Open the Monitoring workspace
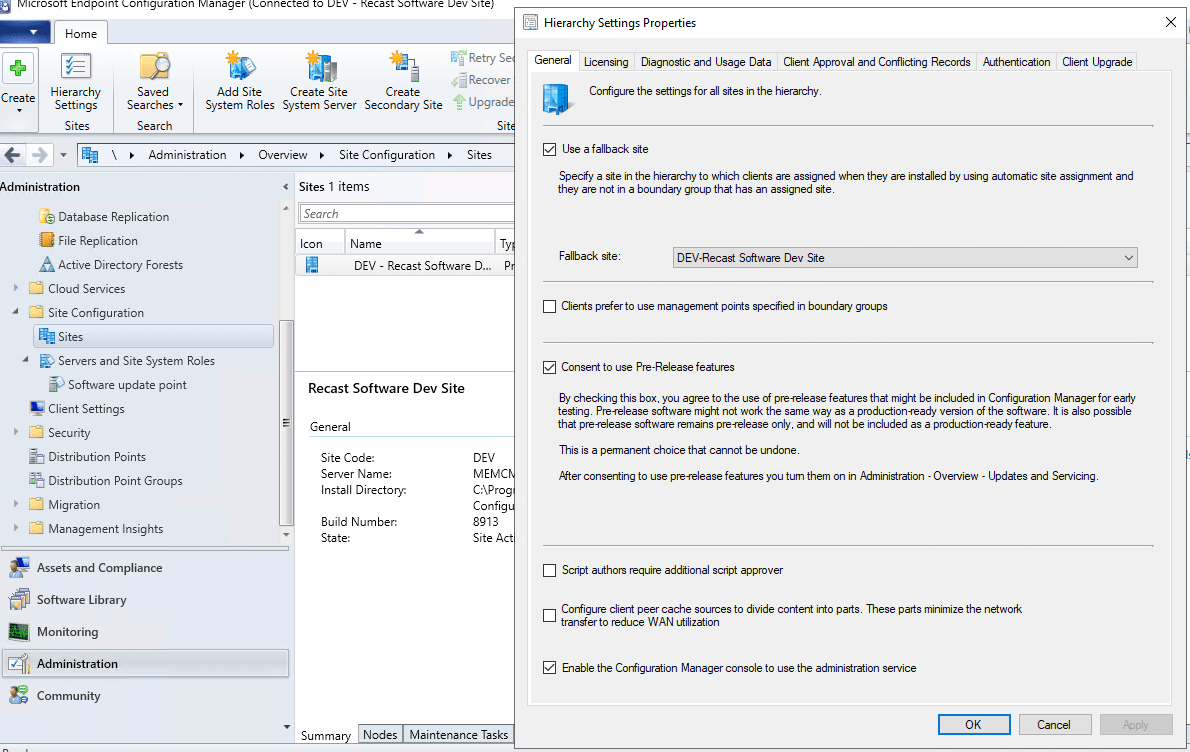This screenshot has width=1190, height=752. [x=67, y=632]
